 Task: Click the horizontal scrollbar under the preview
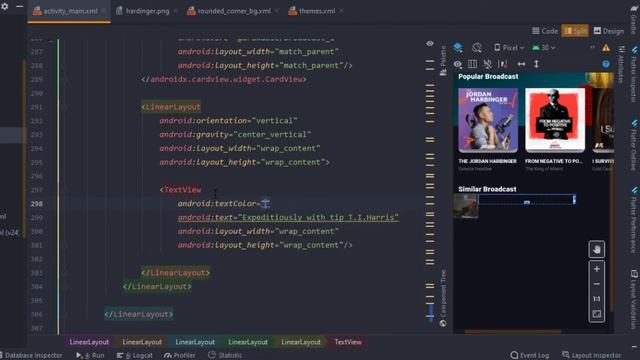click(x=513, y=331)
